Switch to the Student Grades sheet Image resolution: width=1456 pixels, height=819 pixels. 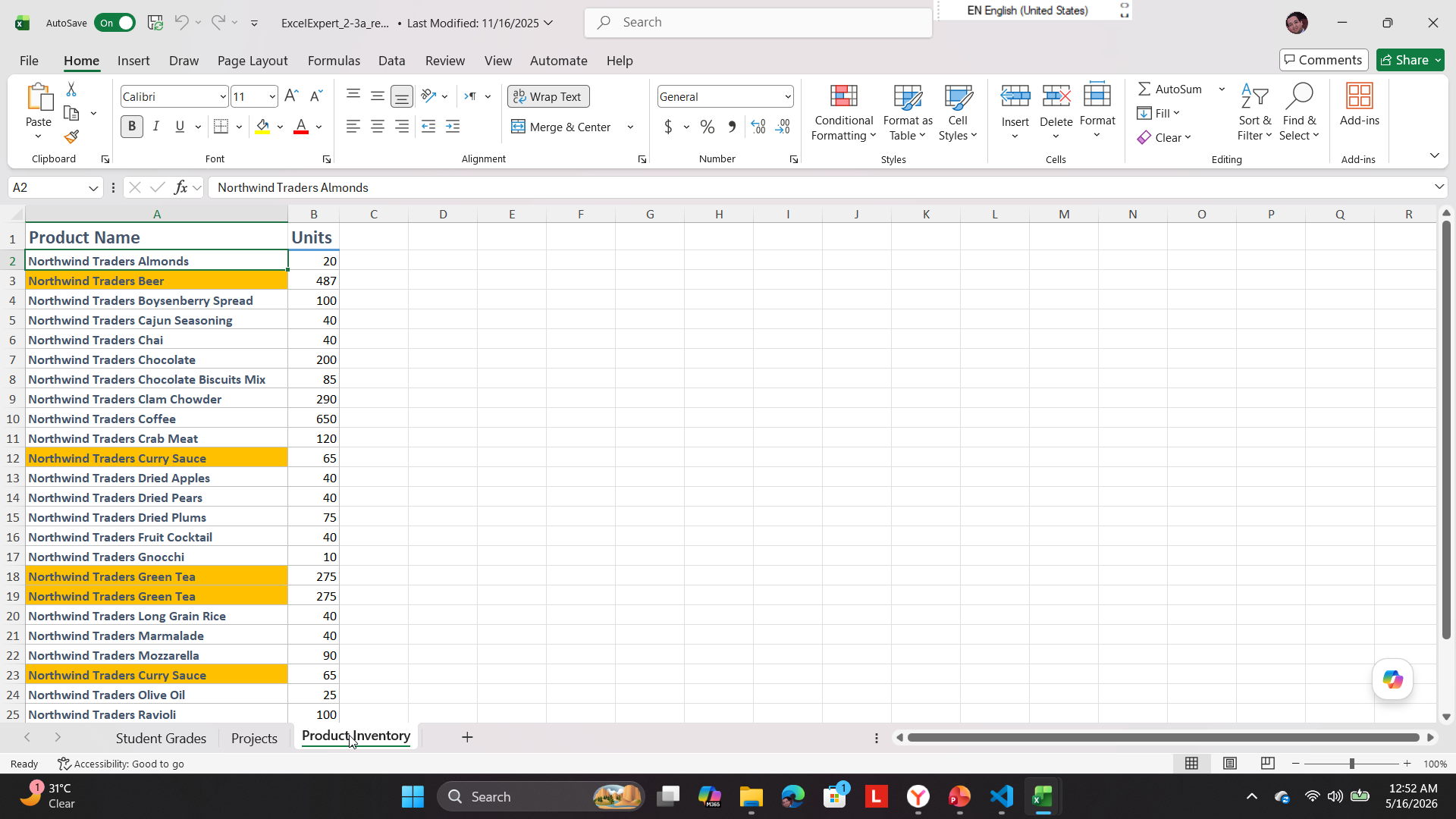pyautogui.click(x=161, y=738)
